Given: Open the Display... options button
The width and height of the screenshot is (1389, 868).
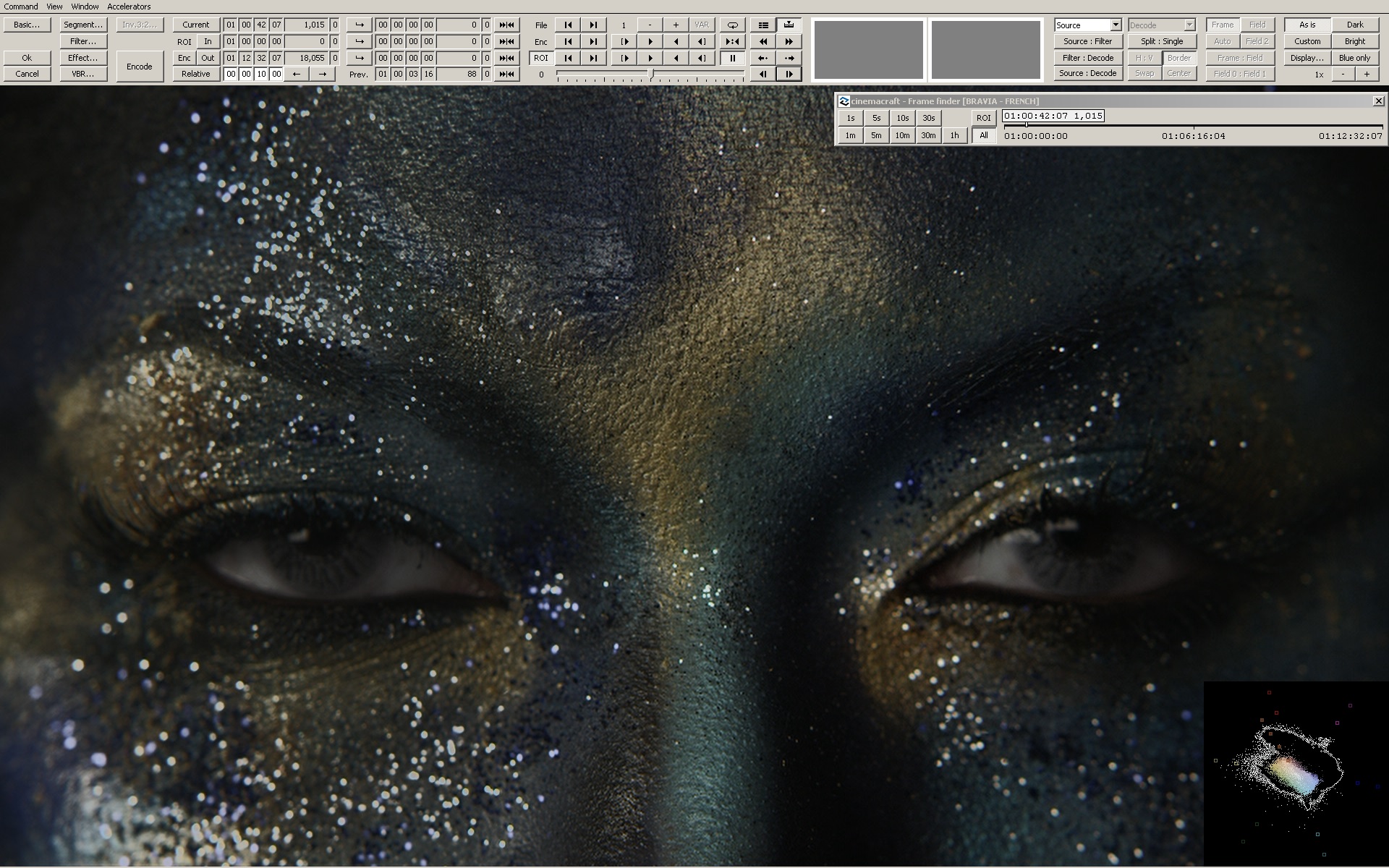Looking at the screenshot, I should pos(1307,58).
